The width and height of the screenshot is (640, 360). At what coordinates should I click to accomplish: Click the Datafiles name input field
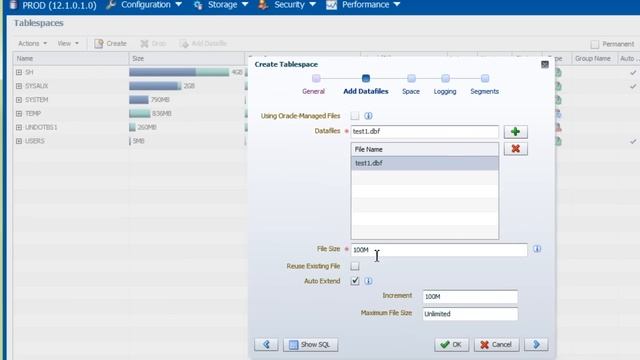pyautogui.click(x=424, y=131)
